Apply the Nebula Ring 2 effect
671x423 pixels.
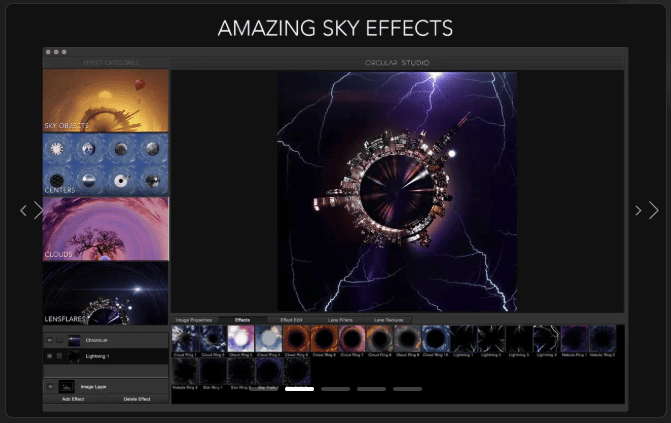coord(603,339)
